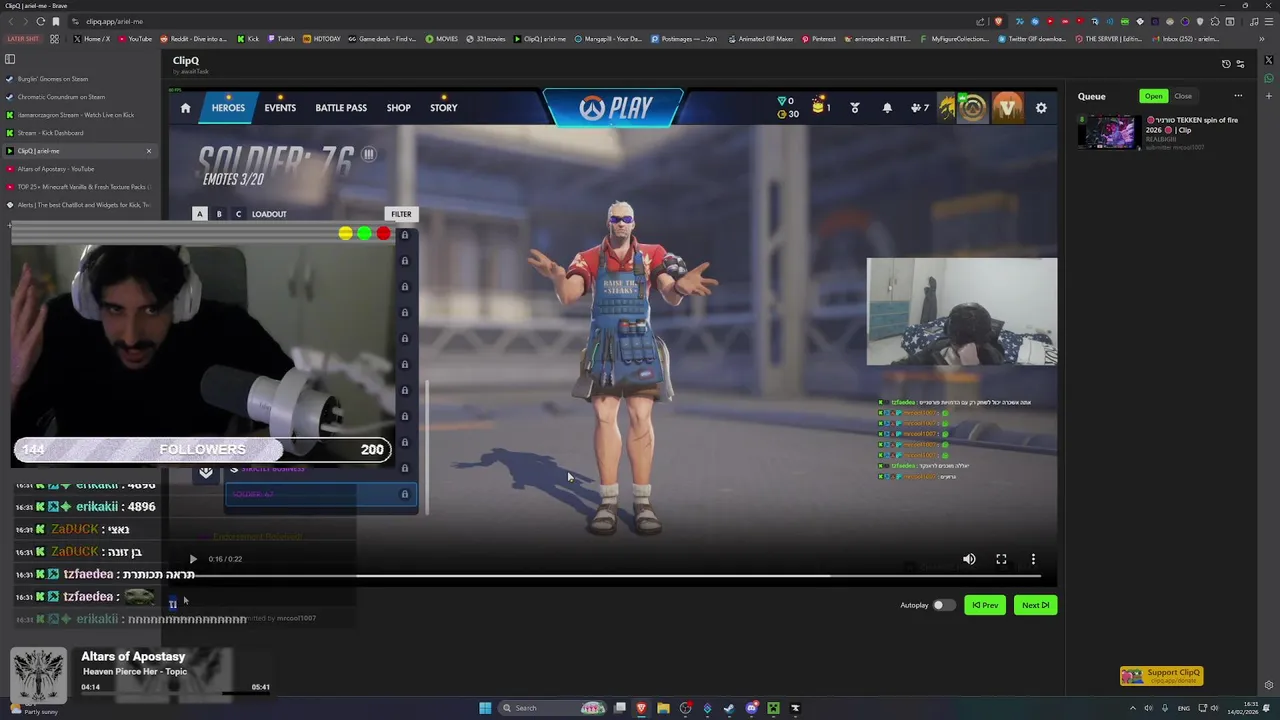Click the TEKKEN spin of fire clip title
The image size is (1280, 720).
1192,125
